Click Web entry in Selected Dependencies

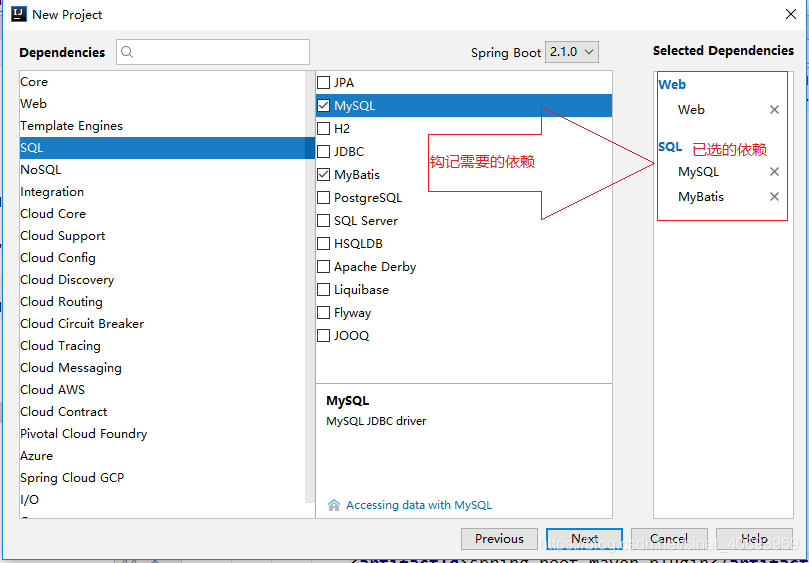point(691,109)
